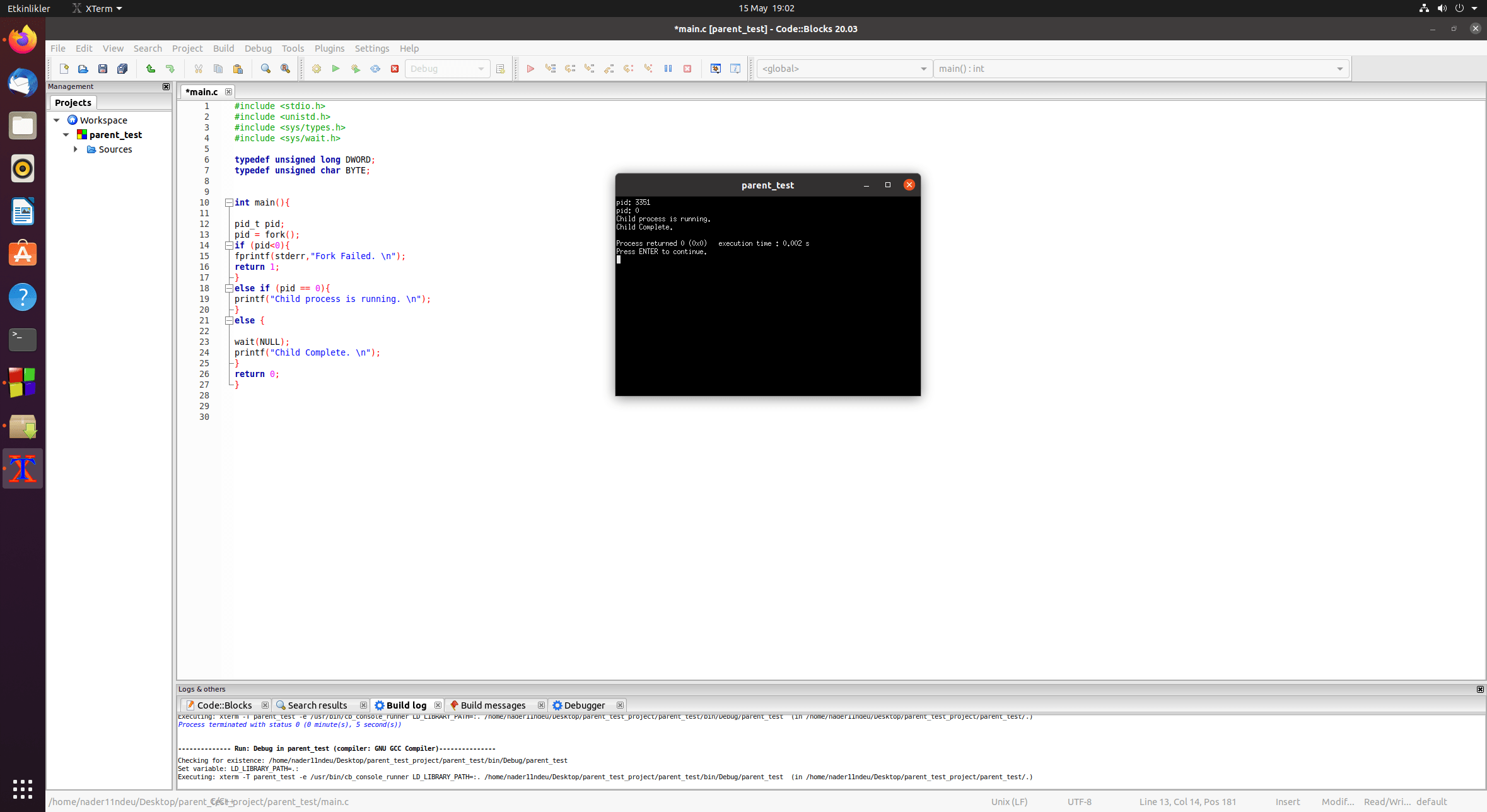Click the Step into instruction debug icon
This screenshot has height=812, width=1487.
point(648,69)
